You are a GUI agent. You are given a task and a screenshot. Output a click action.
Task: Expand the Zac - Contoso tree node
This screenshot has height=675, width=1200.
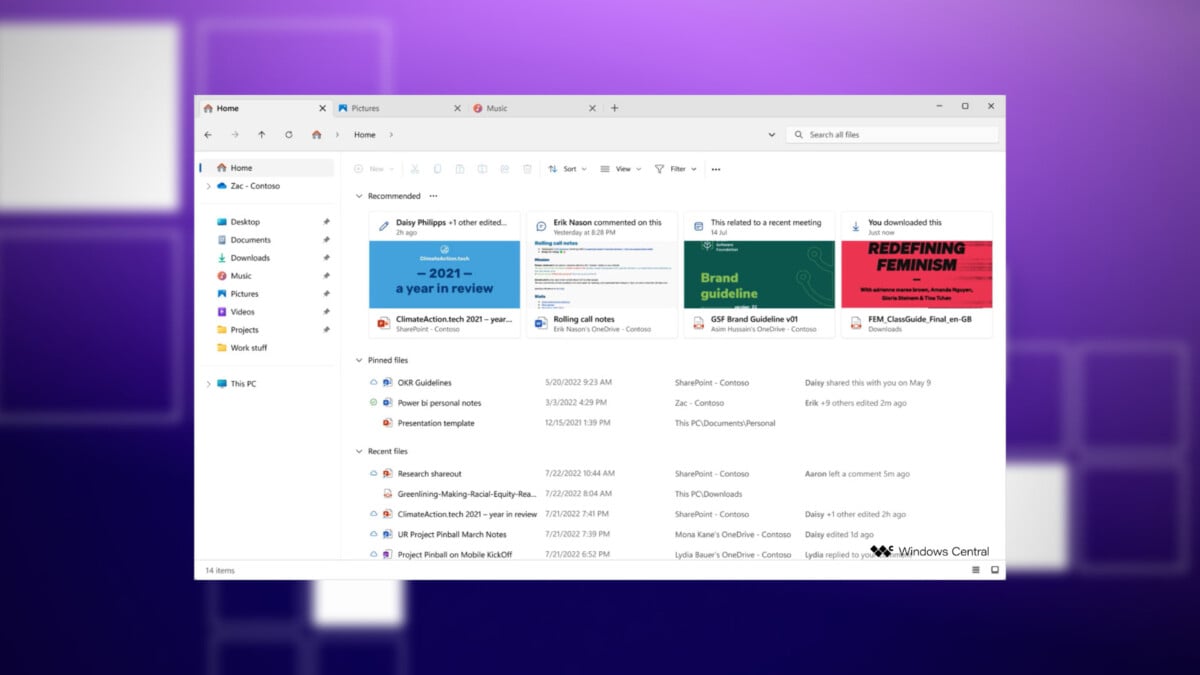208,186
